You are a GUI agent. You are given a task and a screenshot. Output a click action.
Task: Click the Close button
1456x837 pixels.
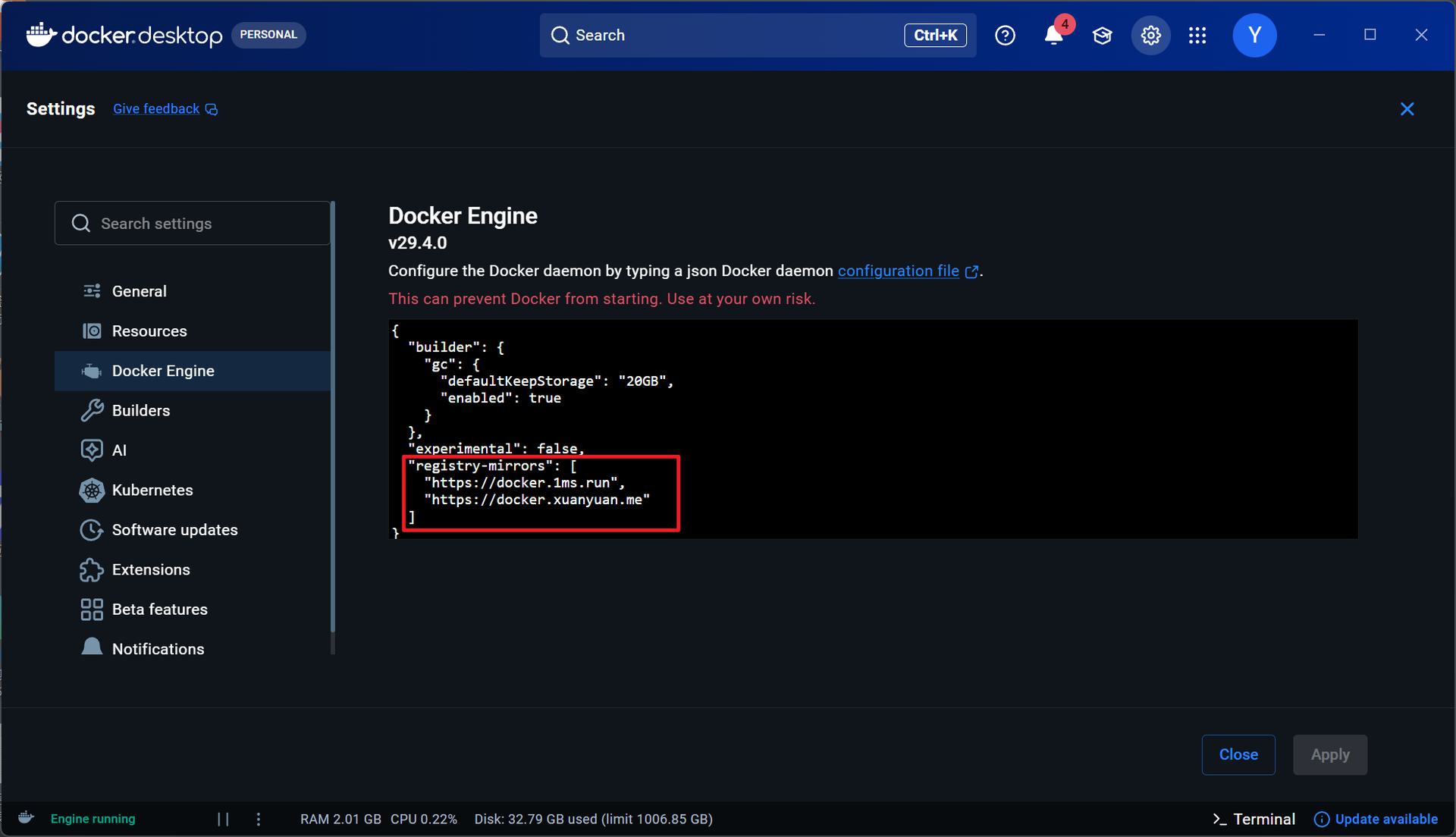(1238, 754)
